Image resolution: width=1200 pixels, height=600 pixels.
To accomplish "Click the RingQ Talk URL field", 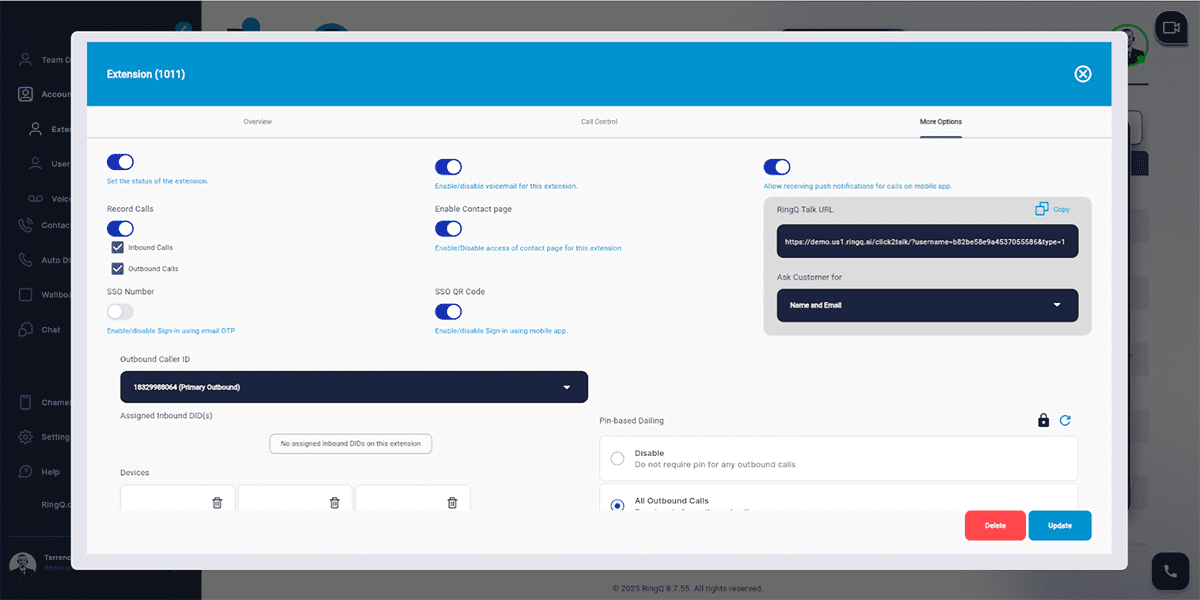I will [927, 242].
